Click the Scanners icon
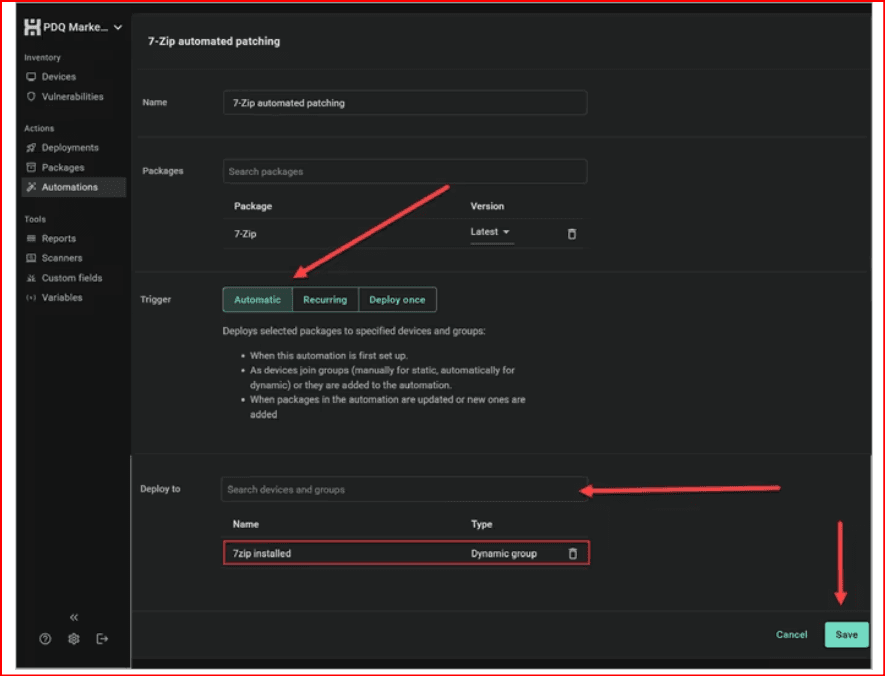 [x=31, y=258]
